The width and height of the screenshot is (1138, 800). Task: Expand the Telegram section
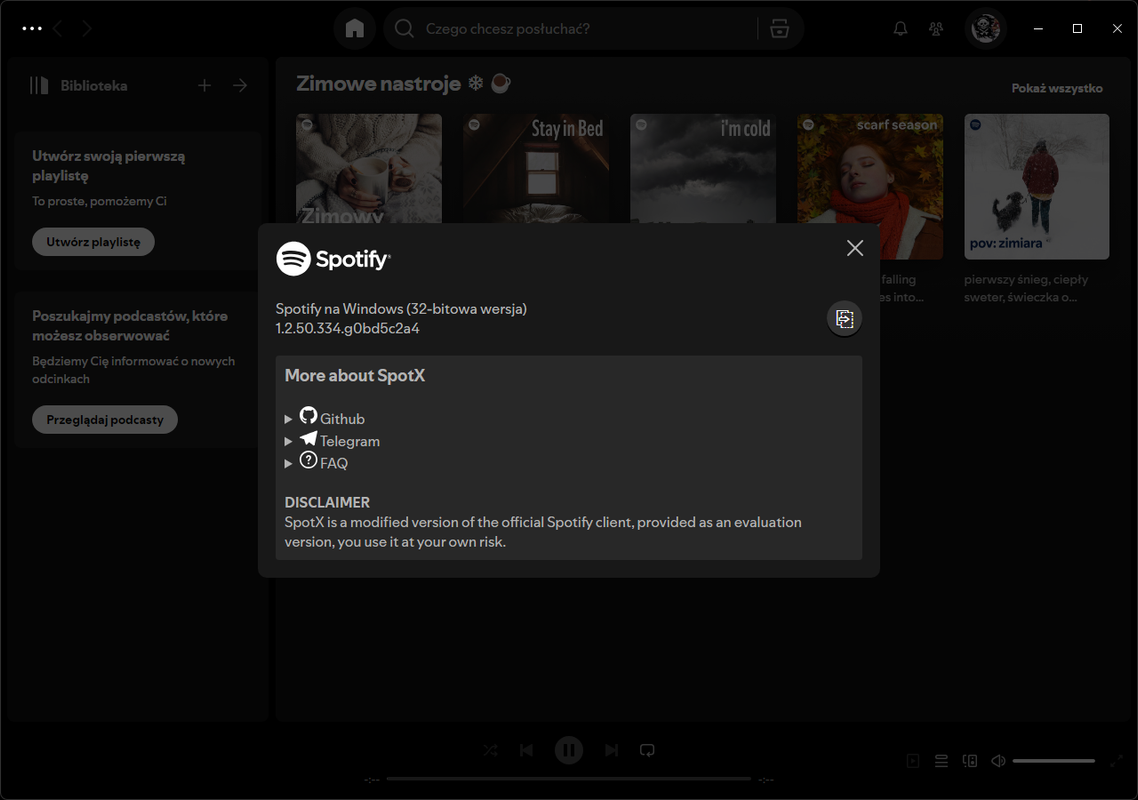pos(288,441)
